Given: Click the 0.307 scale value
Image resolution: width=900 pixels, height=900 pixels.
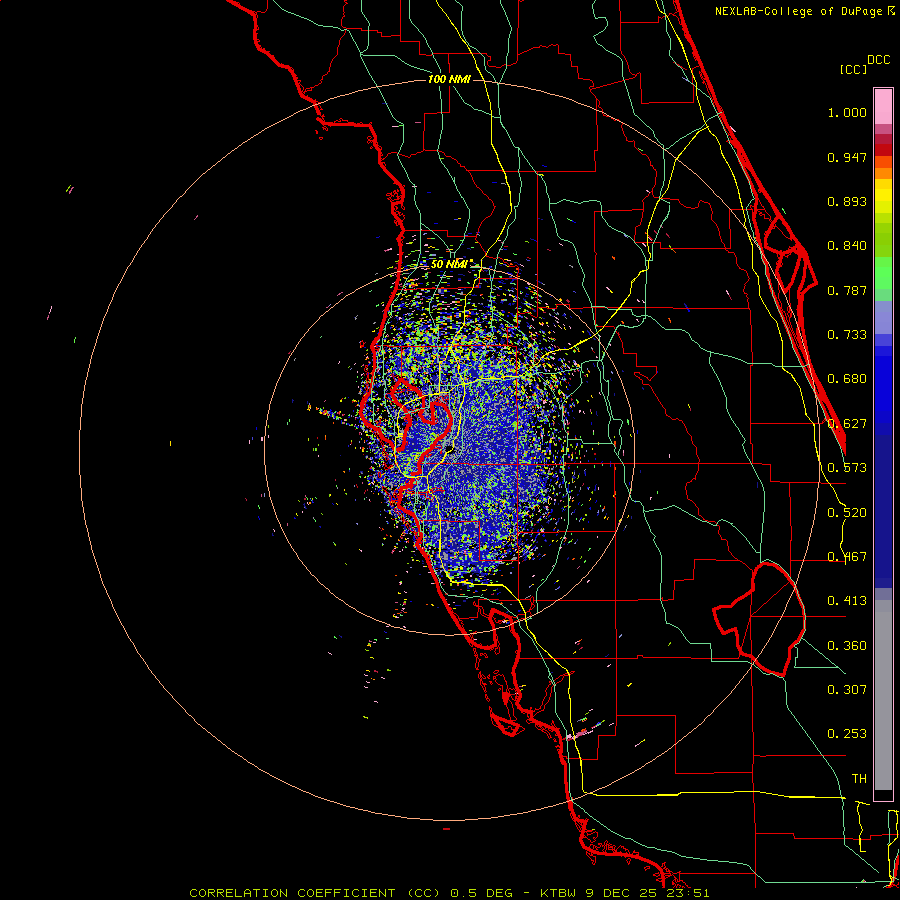Looking at the screenshot, I should click(847, 690).
